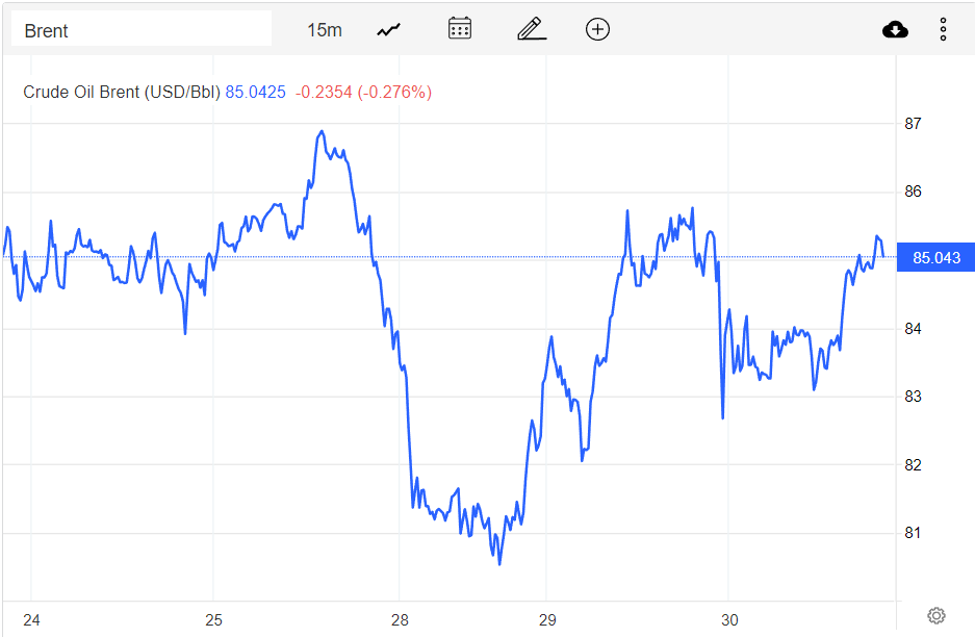Open chart settings gear icon
The height and width of the screenshot is (637, 977).
(x=936, y=615)
